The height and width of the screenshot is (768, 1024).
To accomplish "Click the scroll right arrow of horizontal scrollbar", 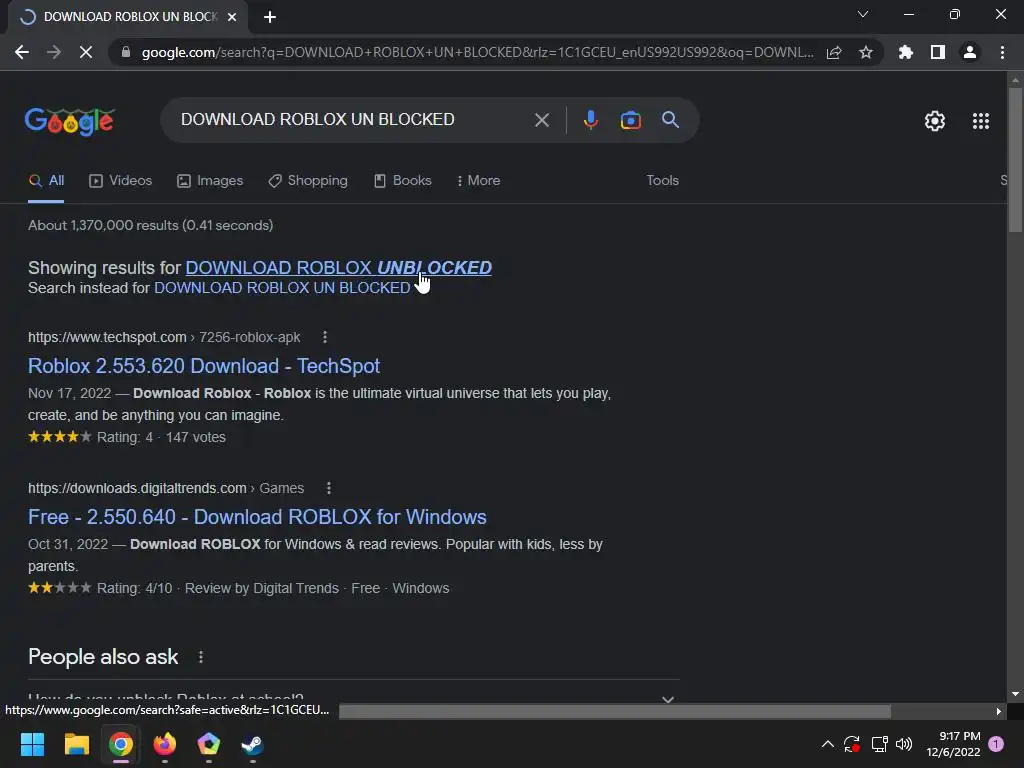I will pyautogui.click(x=999, y=711).
